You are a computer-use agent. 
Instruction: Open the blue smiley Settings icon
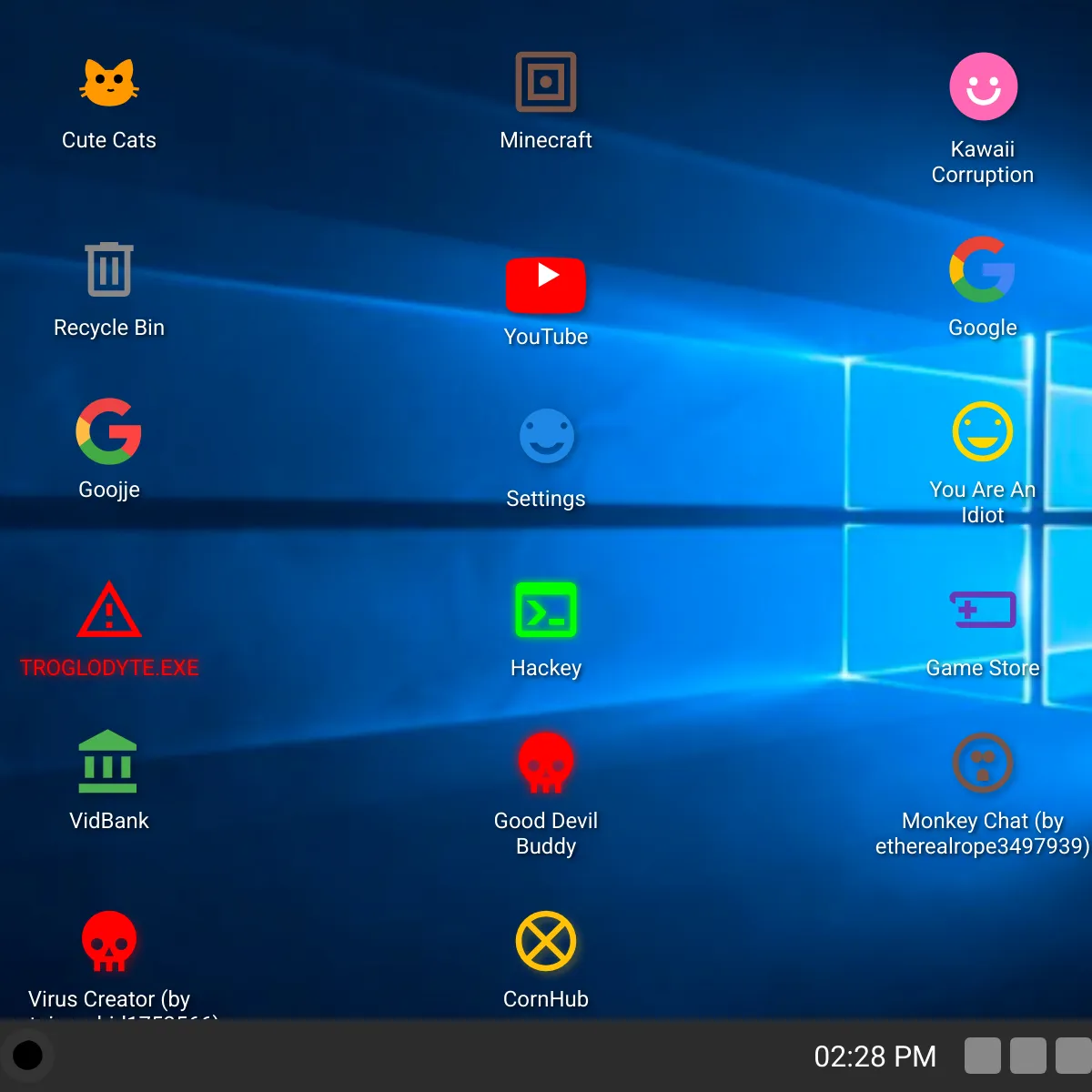point(546,436)
